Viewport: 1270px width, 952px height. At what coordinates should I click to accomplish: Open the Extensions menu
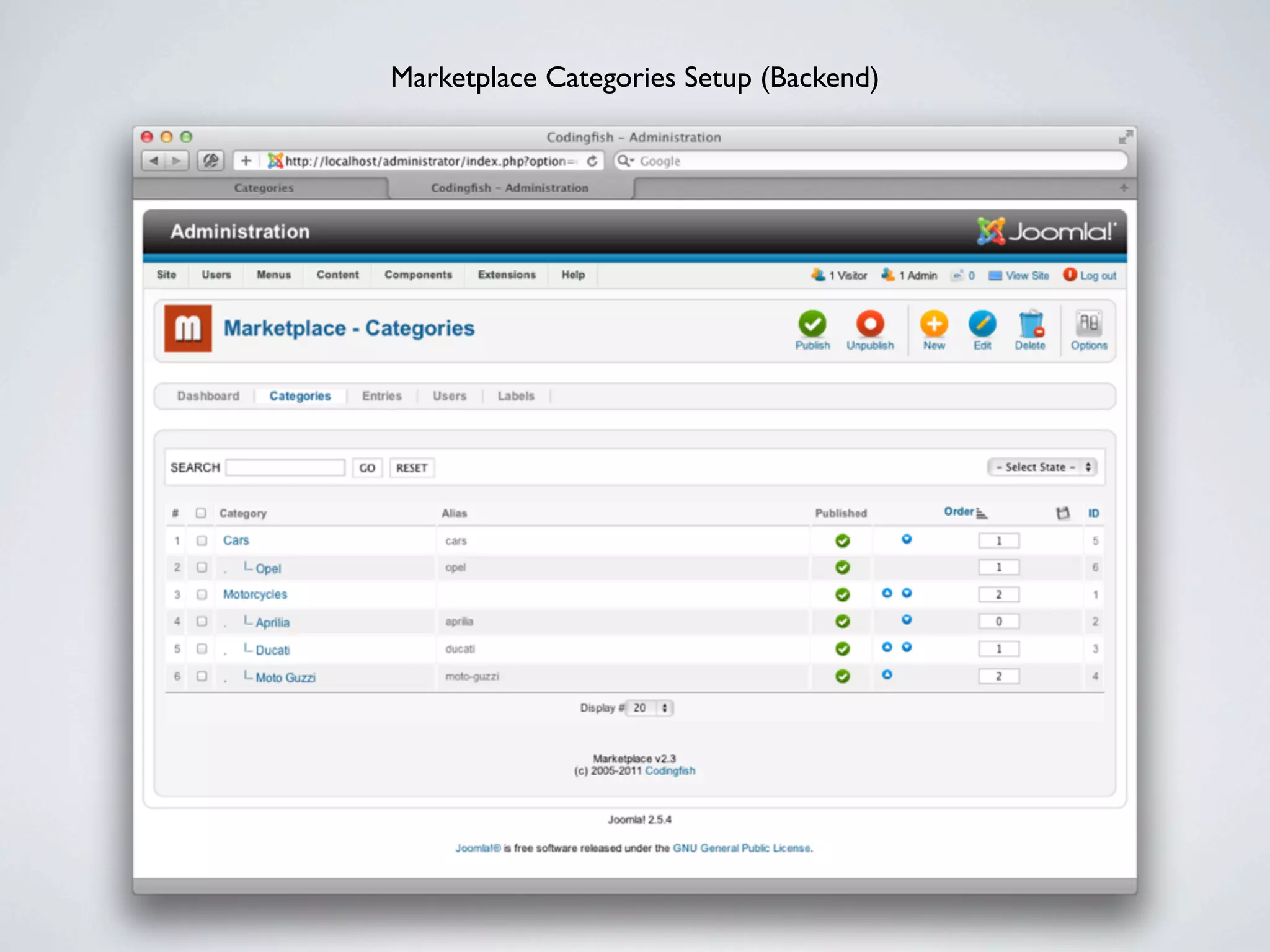[507, 275]
